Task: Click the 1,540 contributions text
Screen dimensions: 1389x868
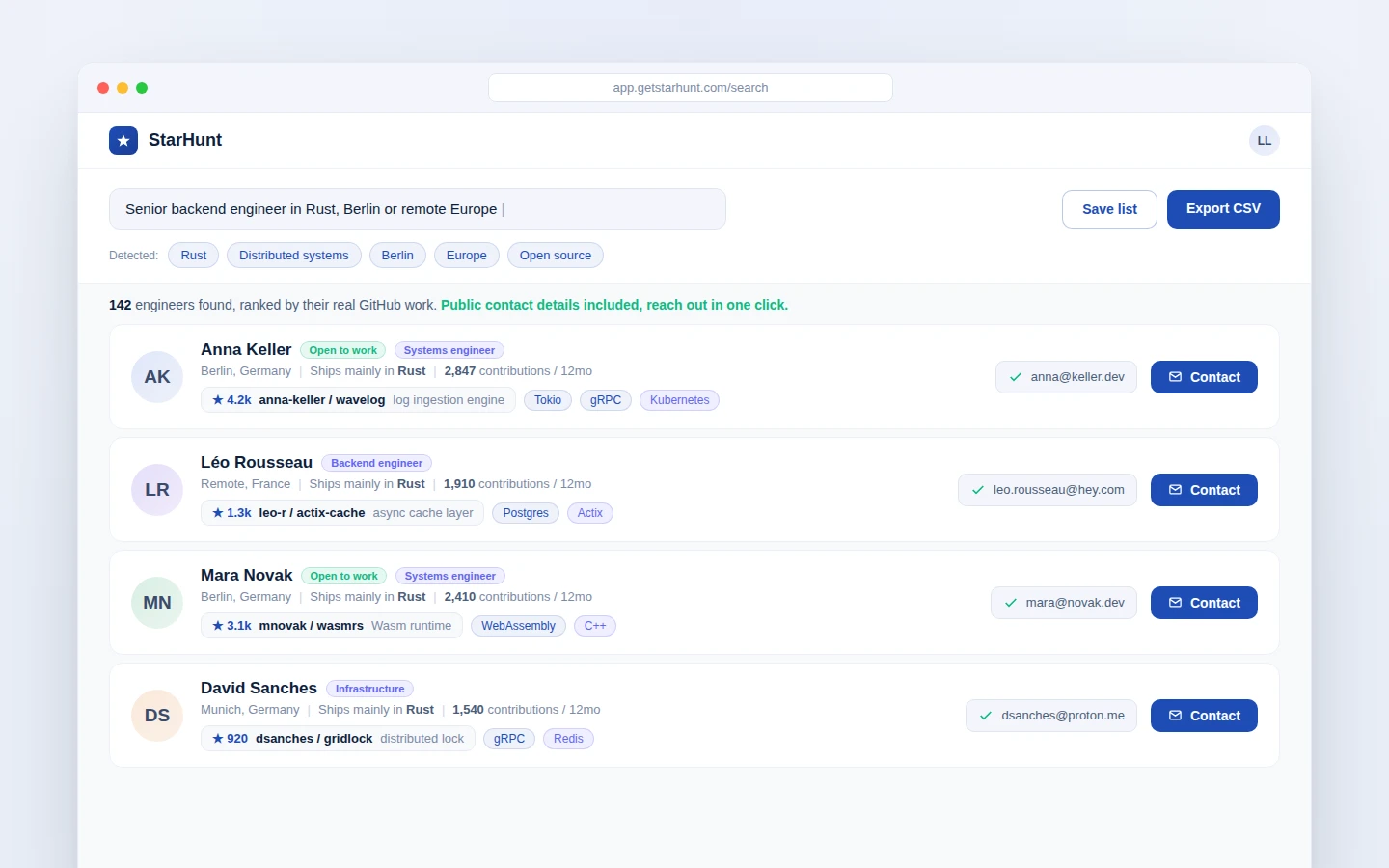Action: pyautogui.click(x=527, y=711)
